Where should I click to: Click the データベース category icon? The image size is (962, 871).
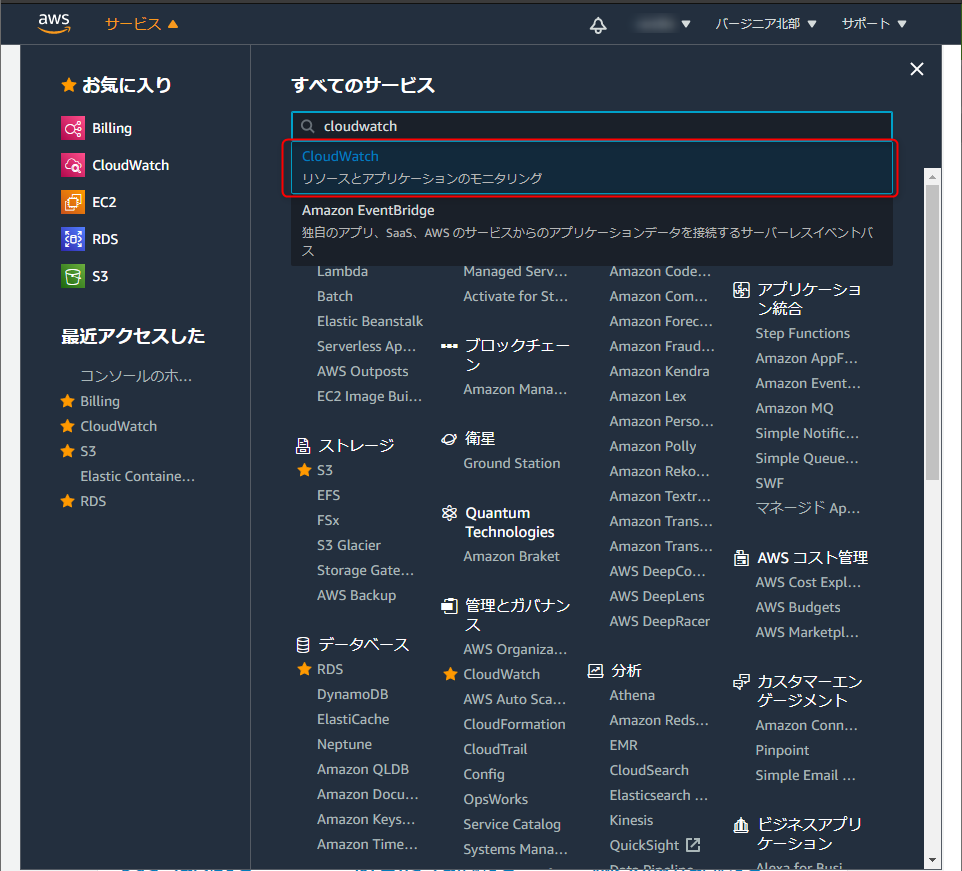pyautogui.click(x=303, y=645)
